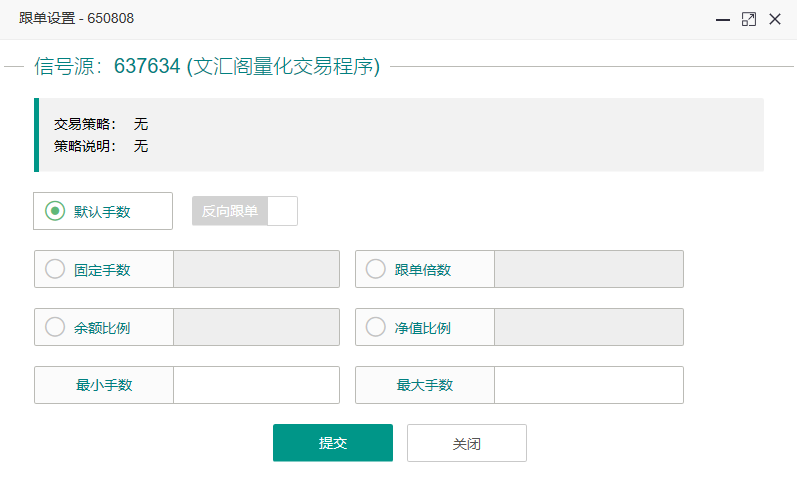Select the 默认手数 radio option

pyautogui.click(x=55, y=211)
